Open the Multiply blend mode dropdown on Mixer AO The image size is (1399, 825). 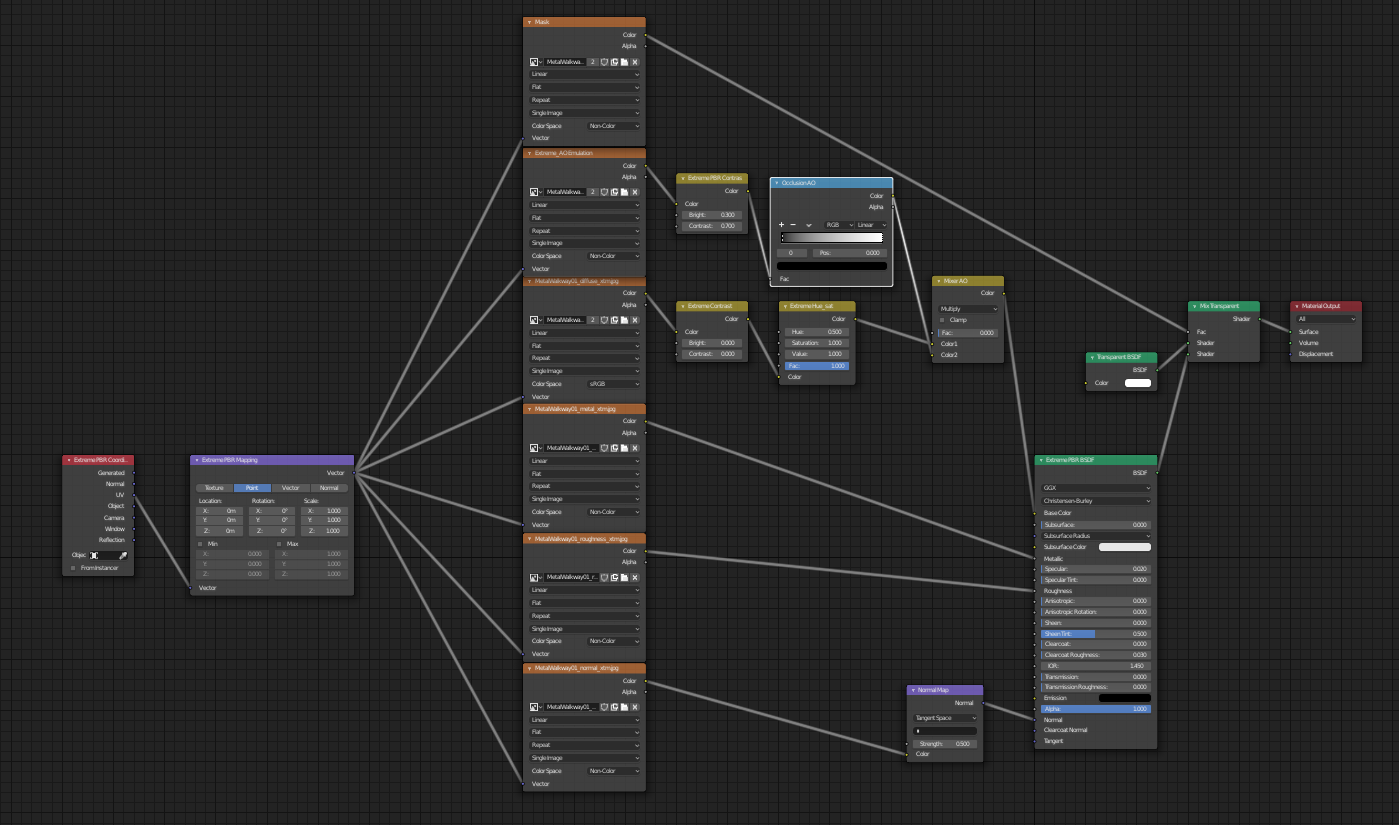(x=967, y=307)
